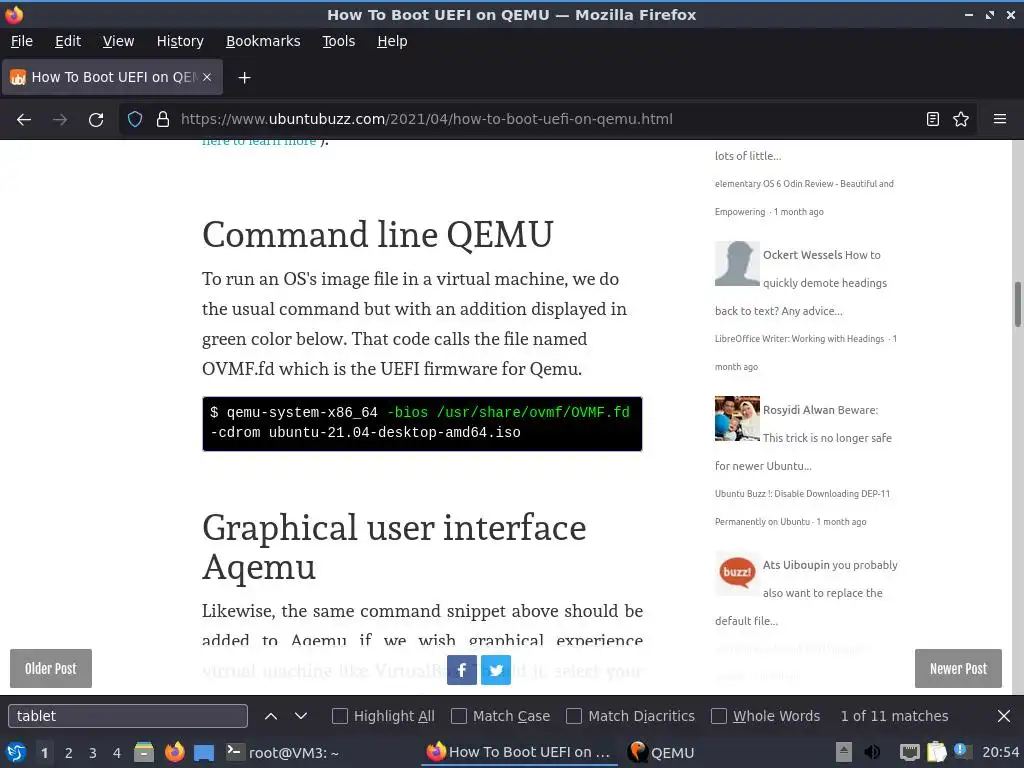Open the Tools menu
This screenshot has width=1024, height=768.
tap(338, 41)
